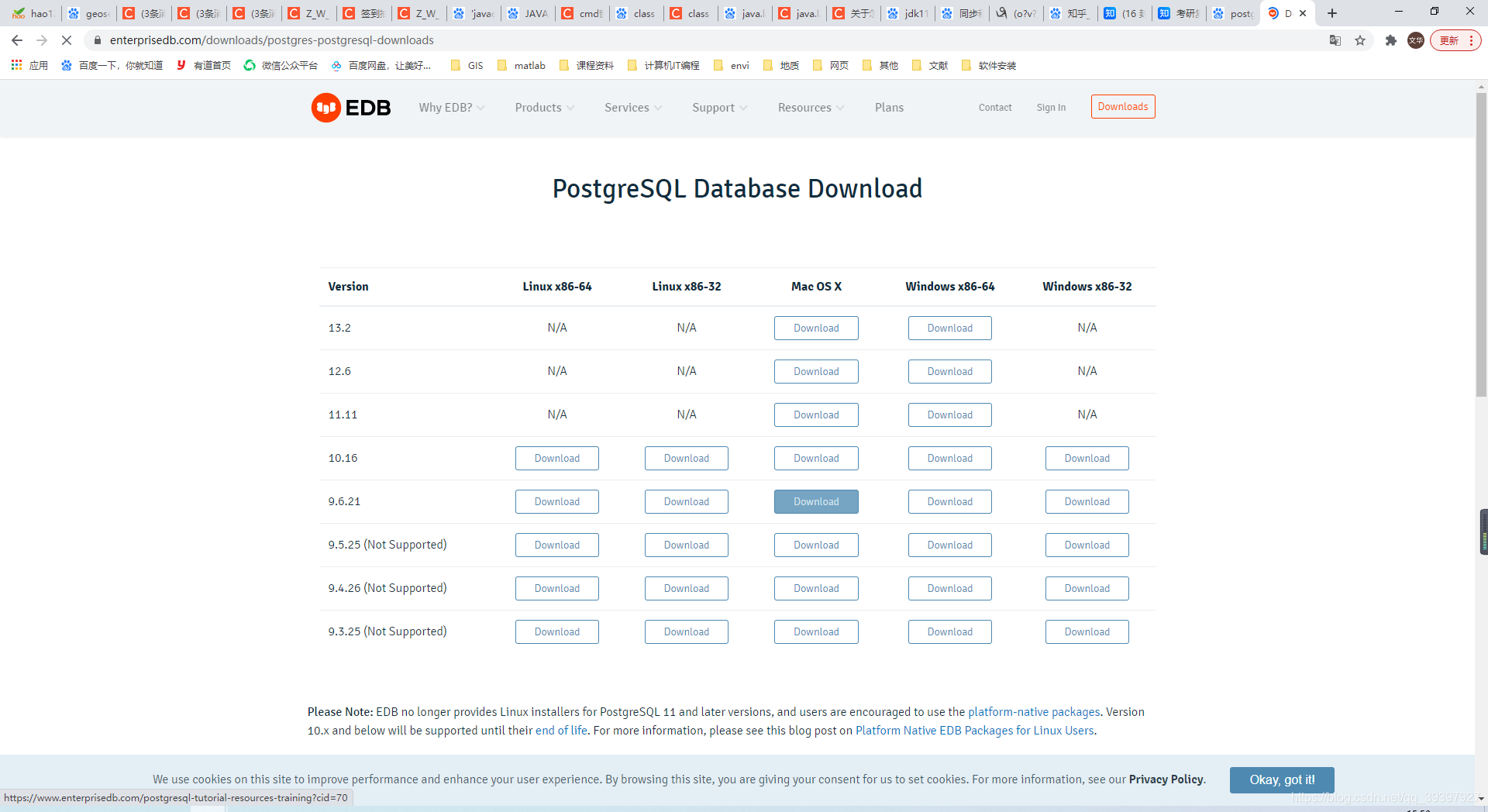1488x812 pixels.
Task: Click the browser forward arrow
Action: point(42,40)
